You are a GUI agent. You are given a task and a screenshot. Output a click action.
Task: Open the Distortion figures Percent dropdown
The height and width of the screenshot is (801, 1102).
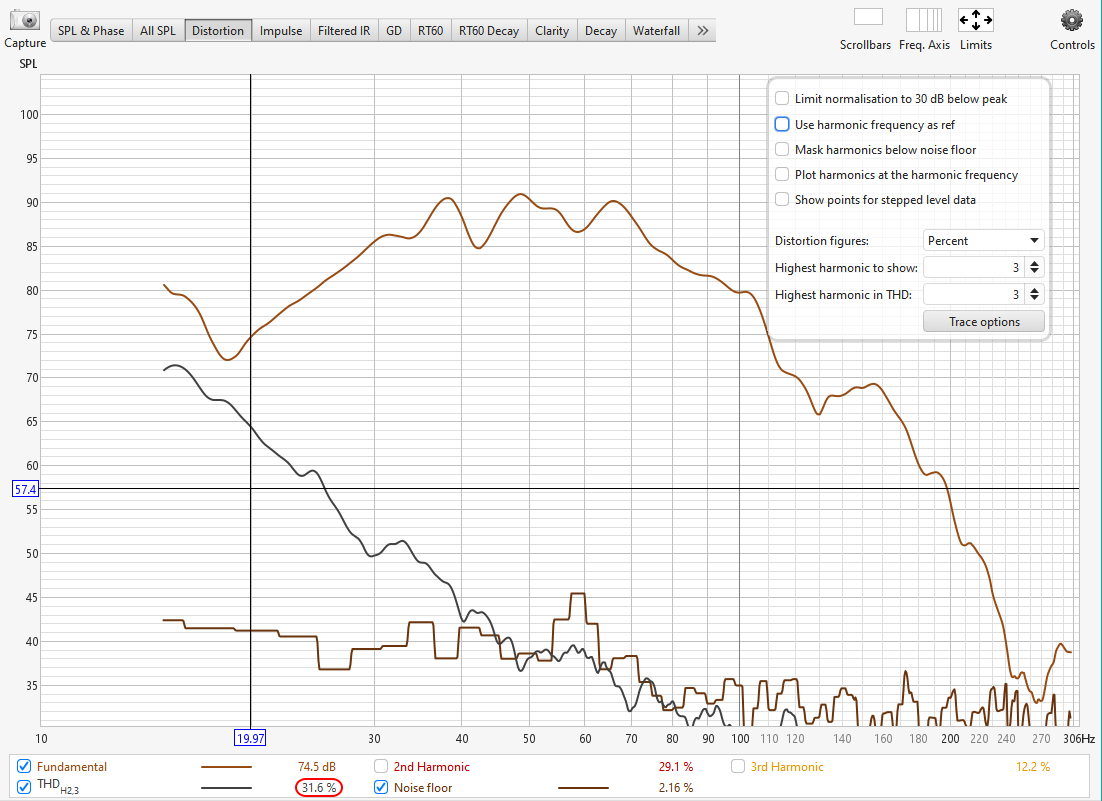(x=983, y=240)
